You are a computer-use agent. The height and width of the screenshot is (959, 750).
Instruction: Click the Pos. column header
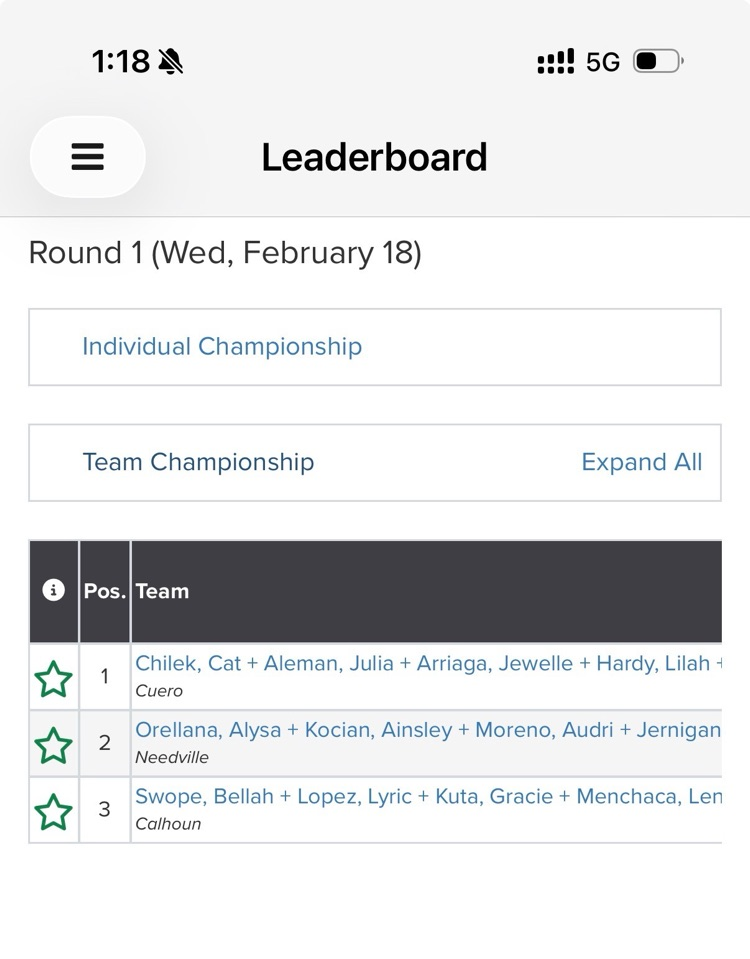(x=104, y=591)
